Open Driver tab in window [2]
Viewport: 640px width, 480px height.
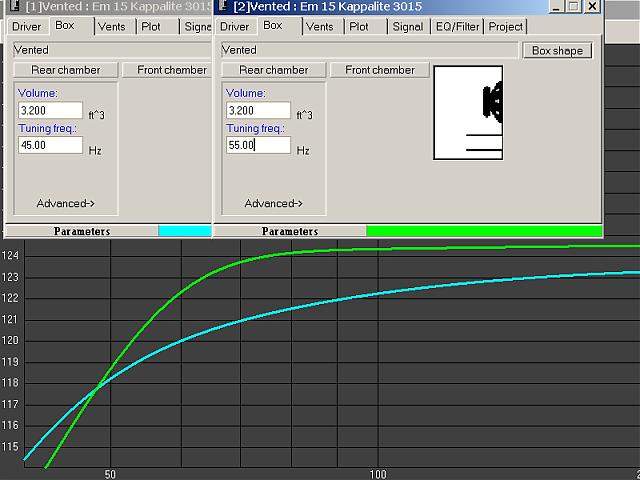point(235,27)
